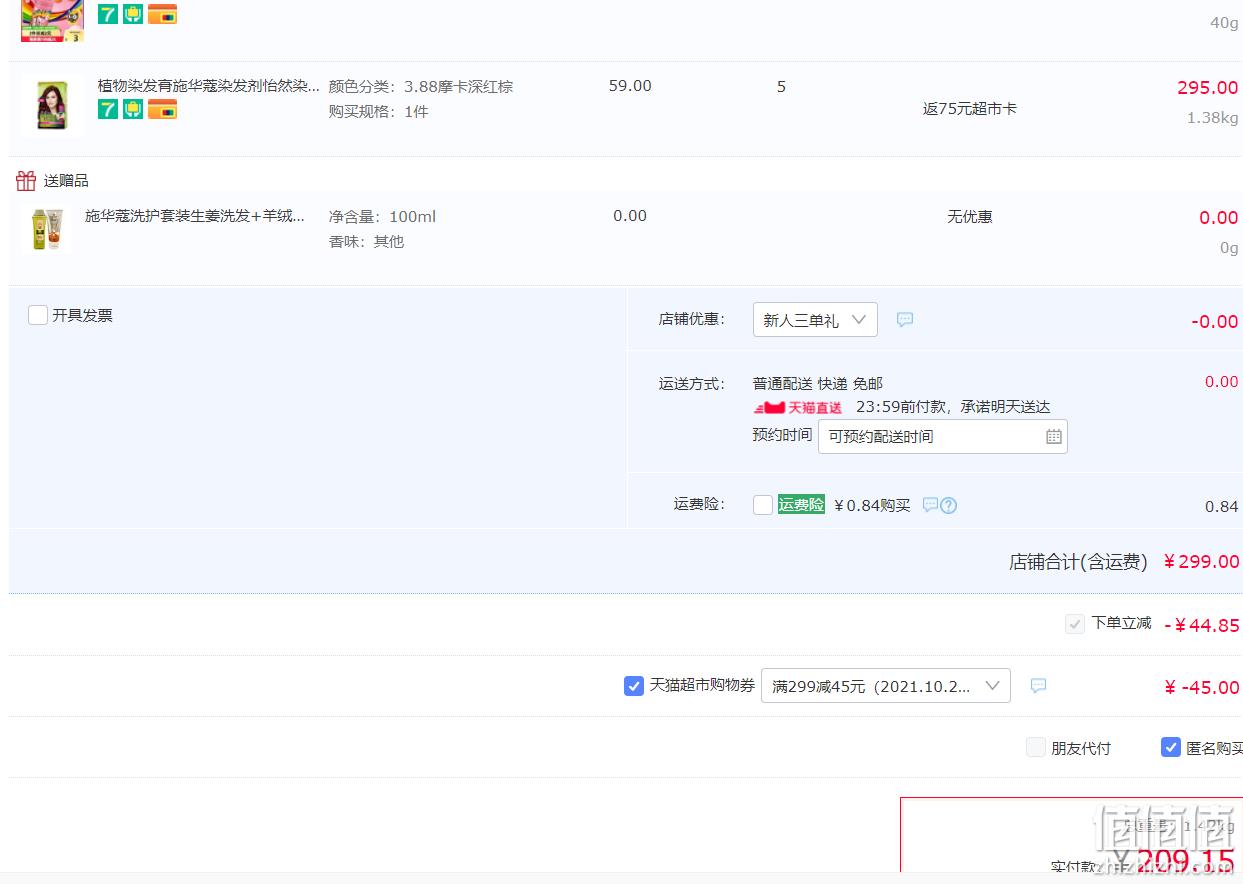The width and height of the screenshot is (1243, 884).
Task: Click the 无优惠 label in the gift row
Action: pyautogui.click(x=970, y=217)
